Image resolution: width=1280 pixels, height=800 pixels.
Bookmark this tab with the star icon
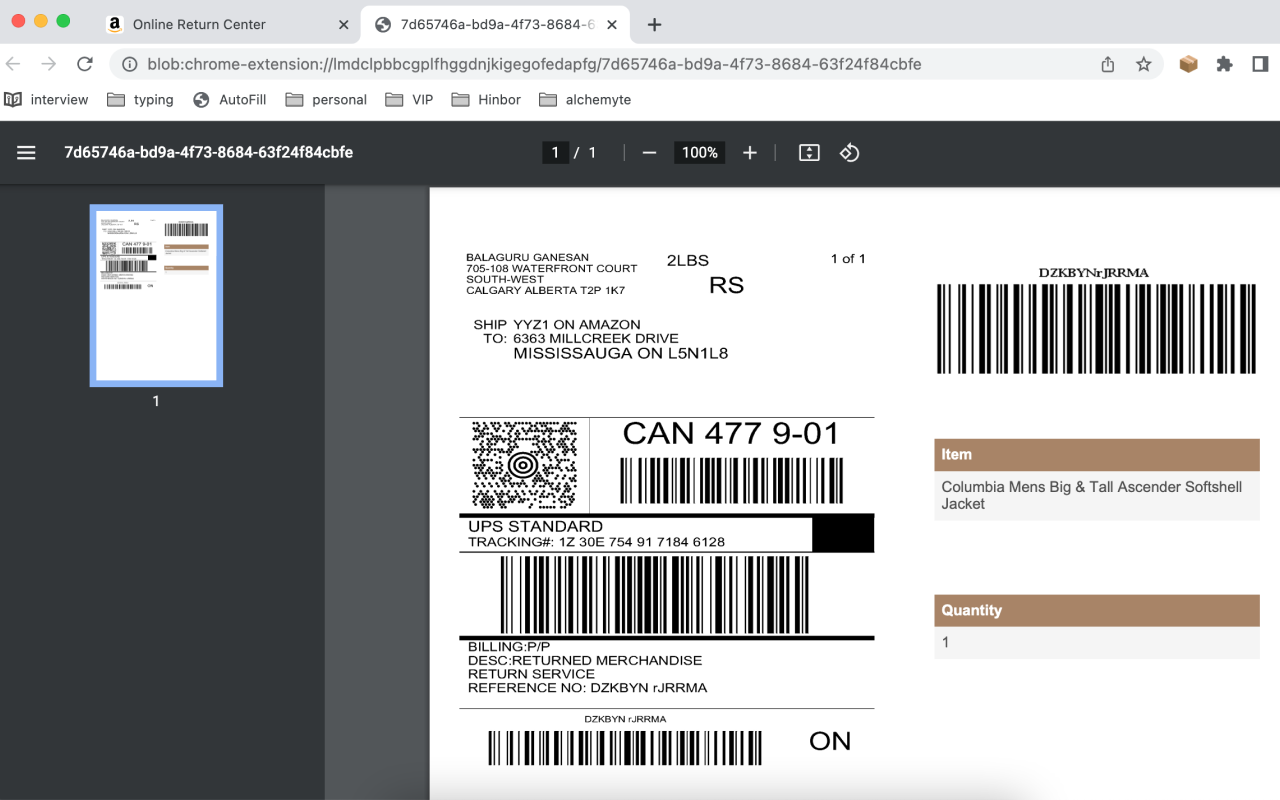click(1144, 64)
